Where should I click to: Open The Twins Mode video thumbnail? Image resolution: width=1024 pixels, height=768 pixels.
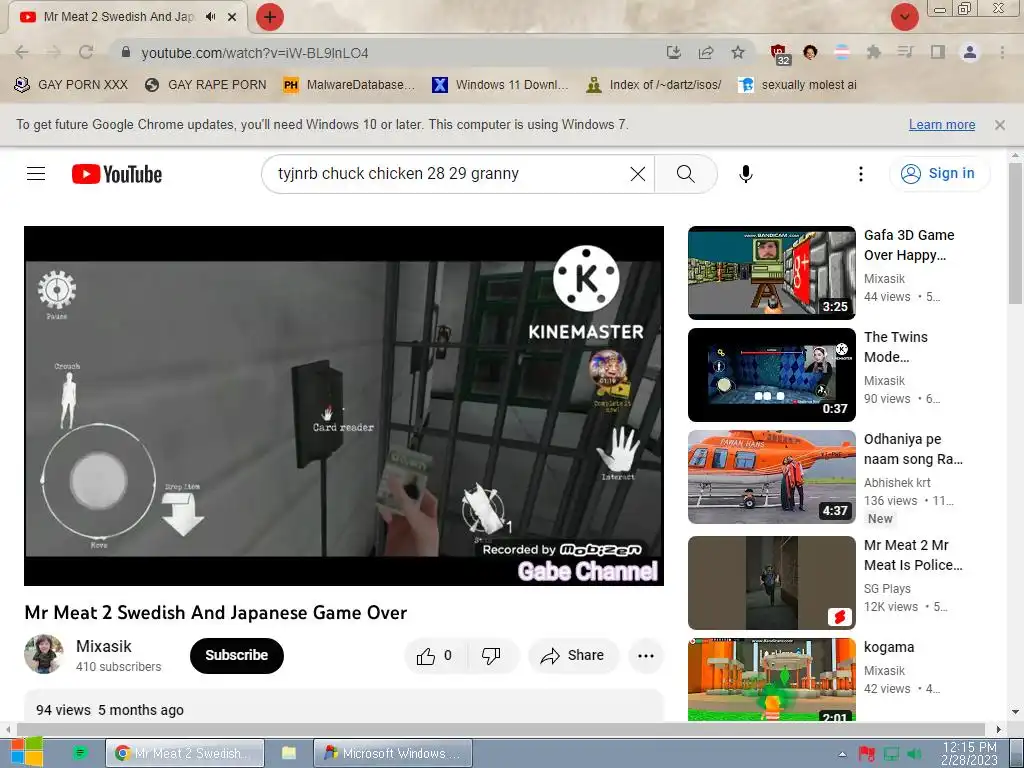771,374
